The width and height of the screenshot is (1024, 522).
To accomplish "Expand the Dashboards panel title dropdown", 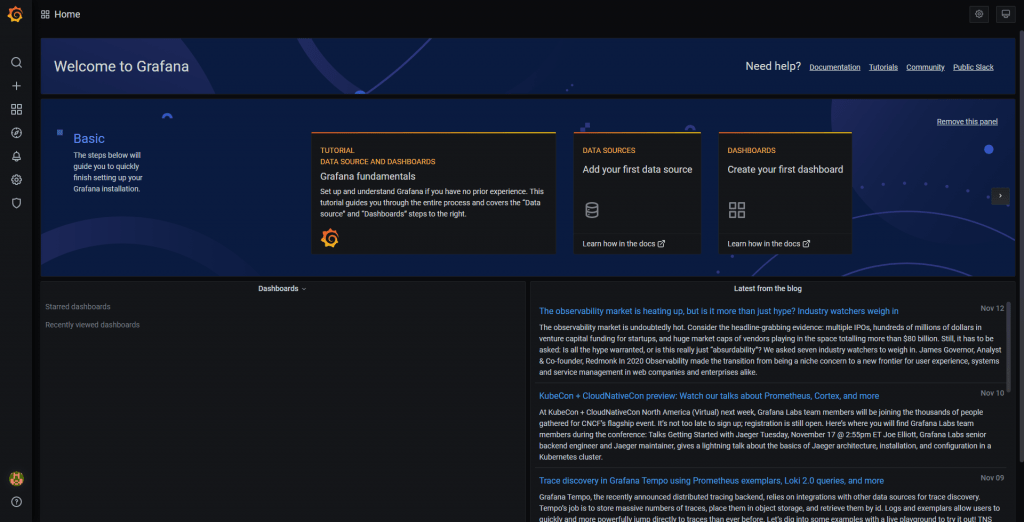I will 282,288.
